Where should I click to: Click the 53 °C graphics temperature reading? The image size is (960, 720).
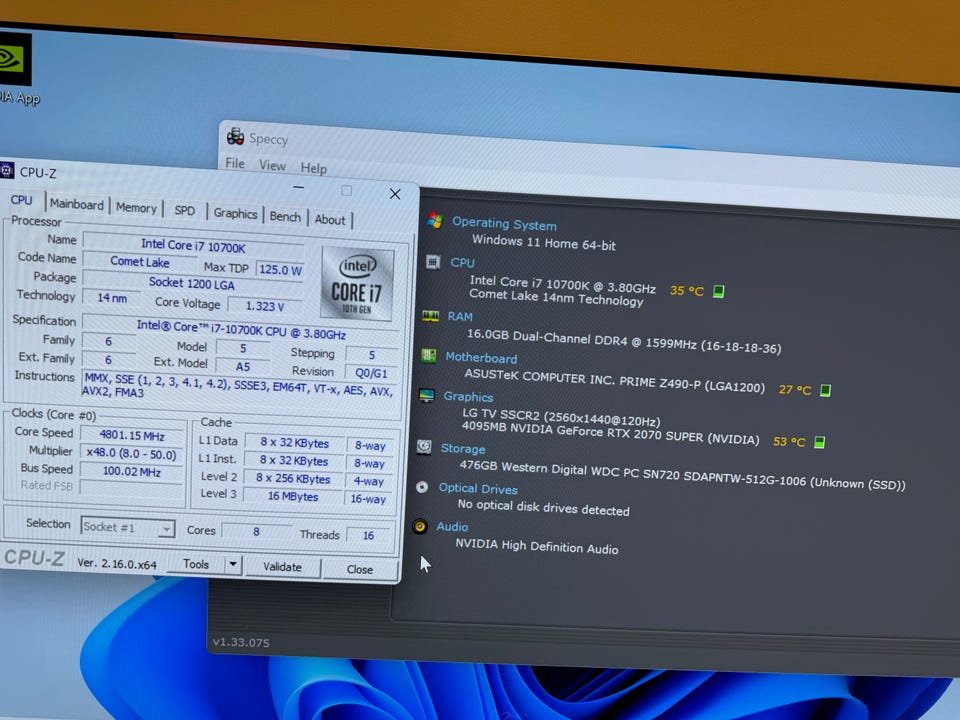(789, 441)
